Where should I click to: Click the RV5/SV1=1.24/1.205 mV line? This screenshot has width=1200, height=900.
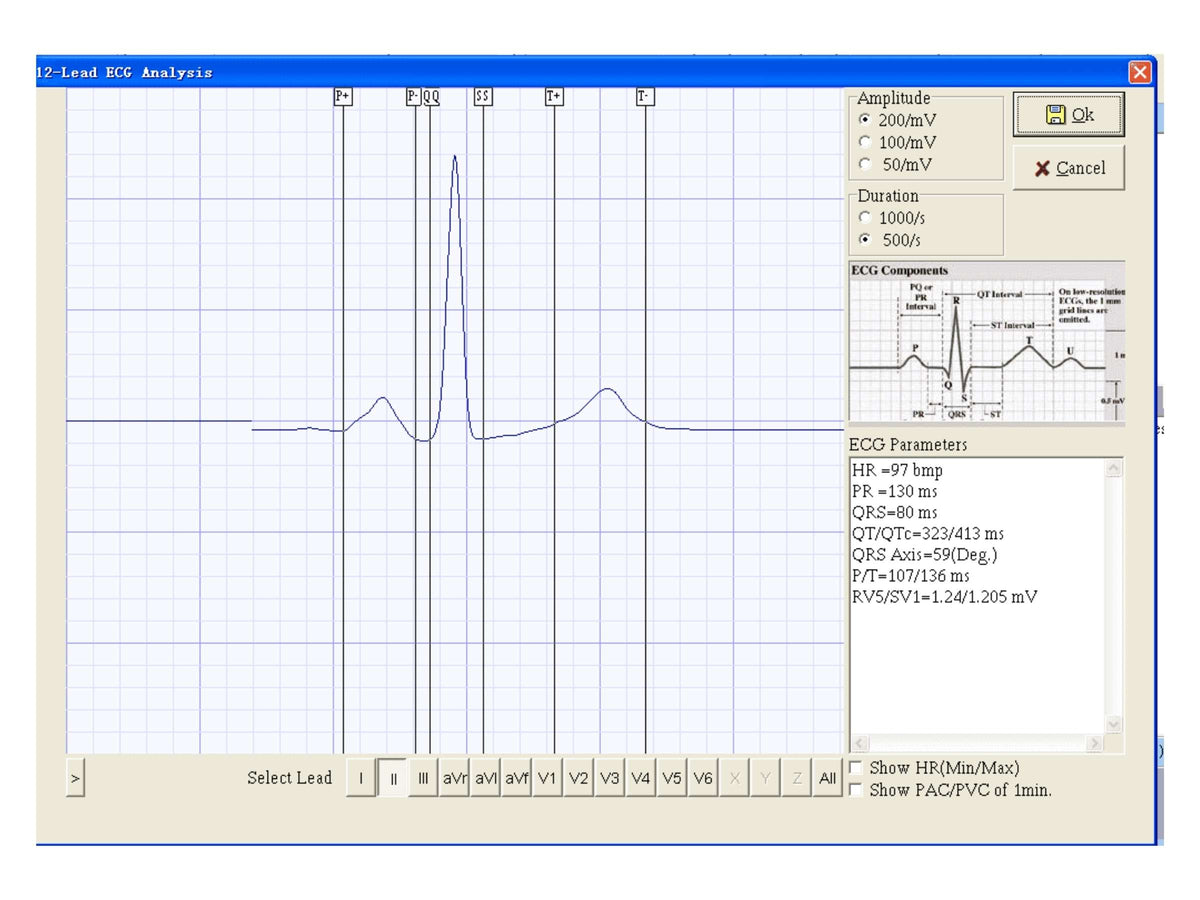(x=945, y=596)
